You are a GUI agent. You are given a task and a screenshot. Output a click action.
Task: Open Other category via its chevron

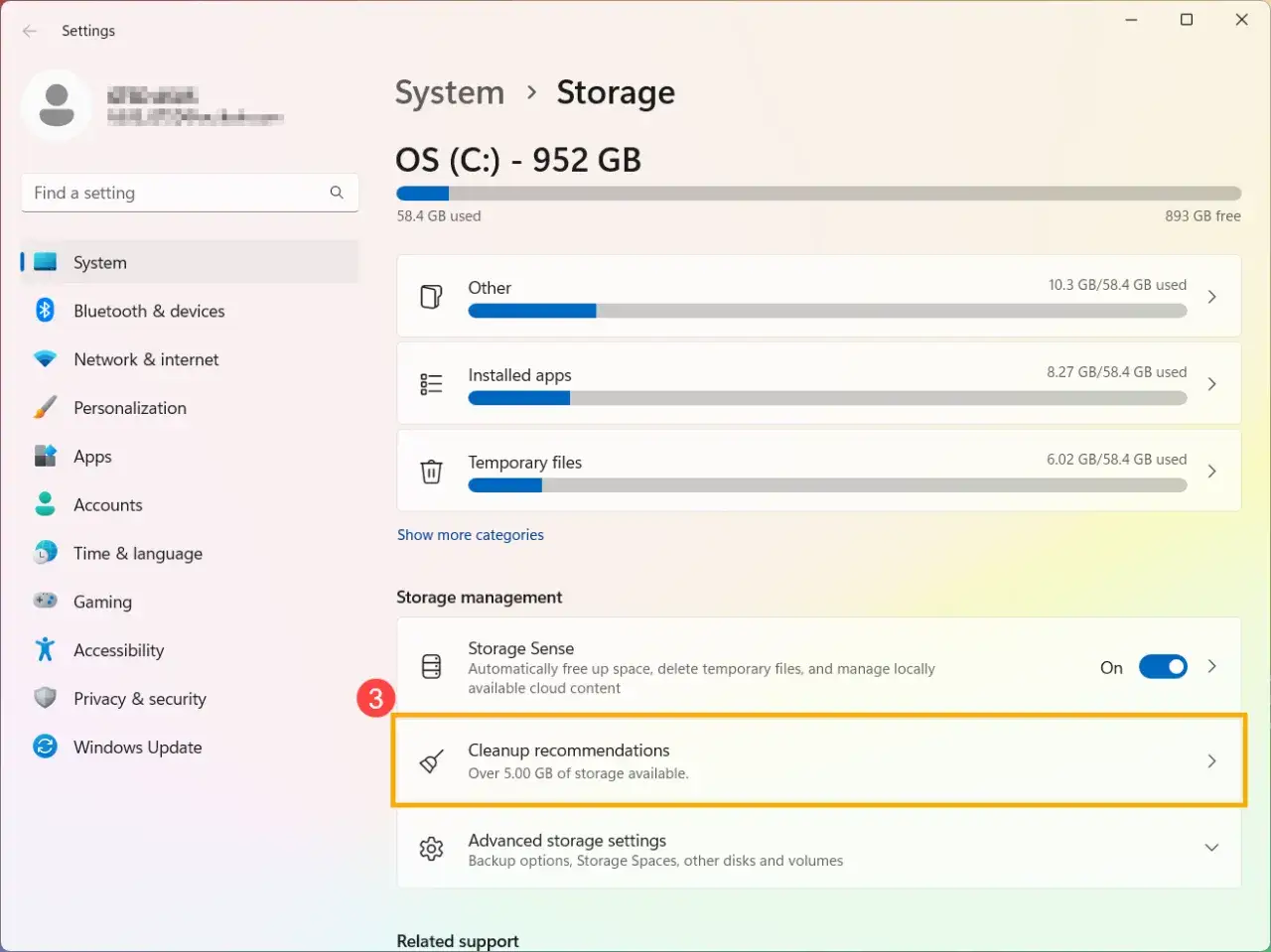pos(1211,297)
